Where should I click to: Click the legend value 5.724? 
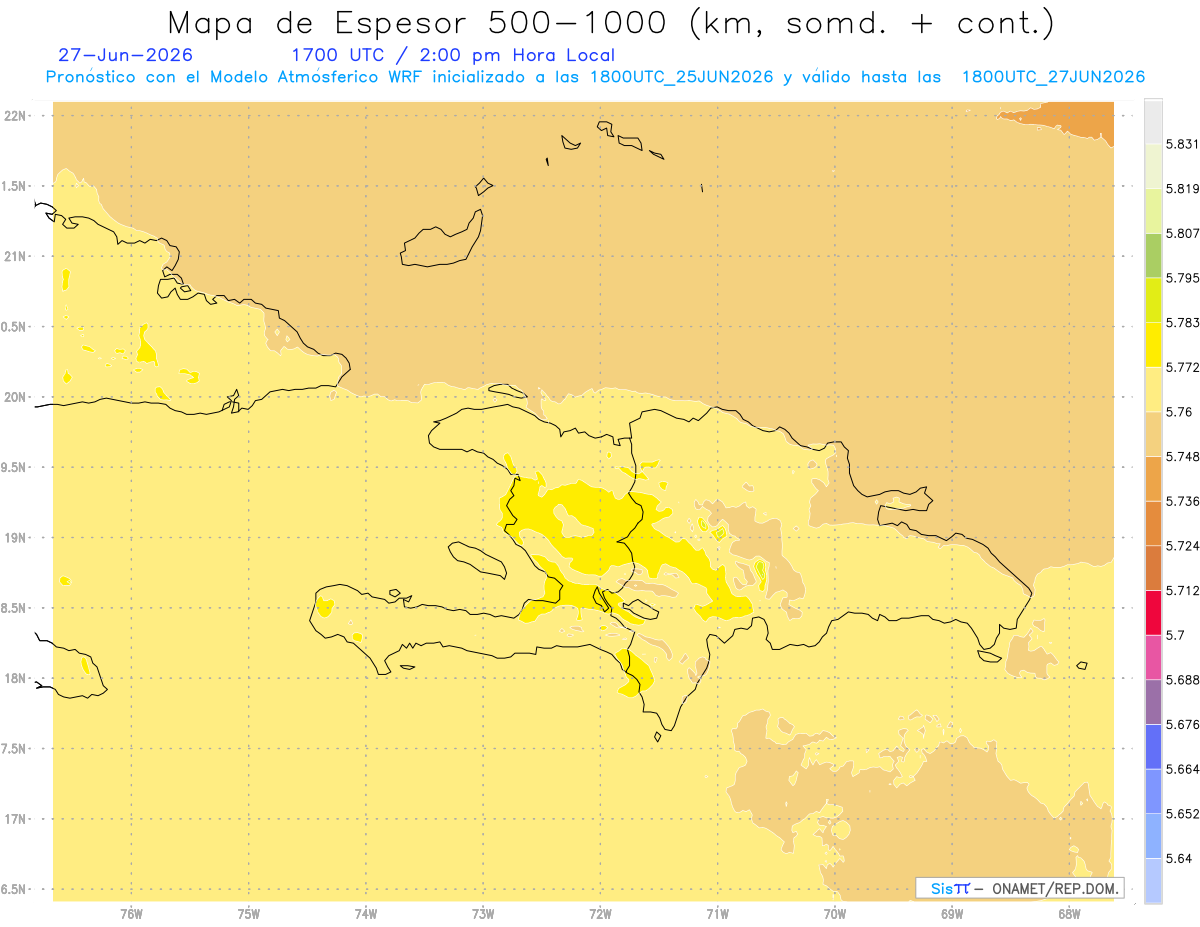(x=1183, y=546)
